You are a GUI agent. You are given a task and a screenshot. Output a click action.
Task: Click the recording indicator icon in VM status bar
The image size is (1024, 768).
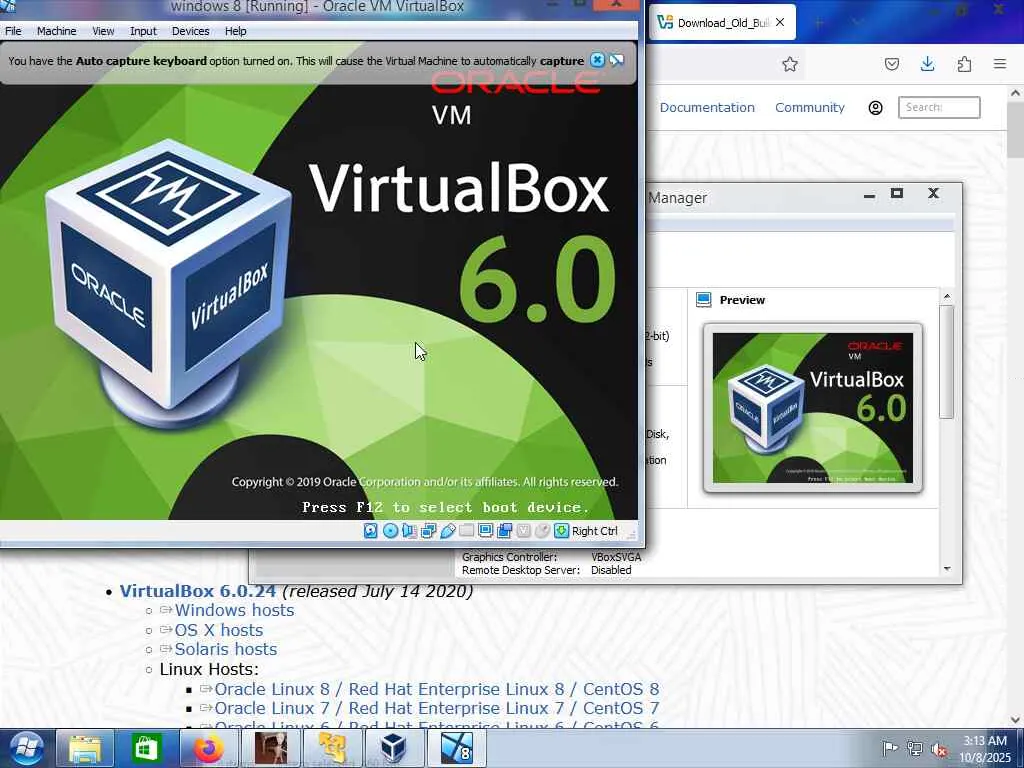coord(505,531)
